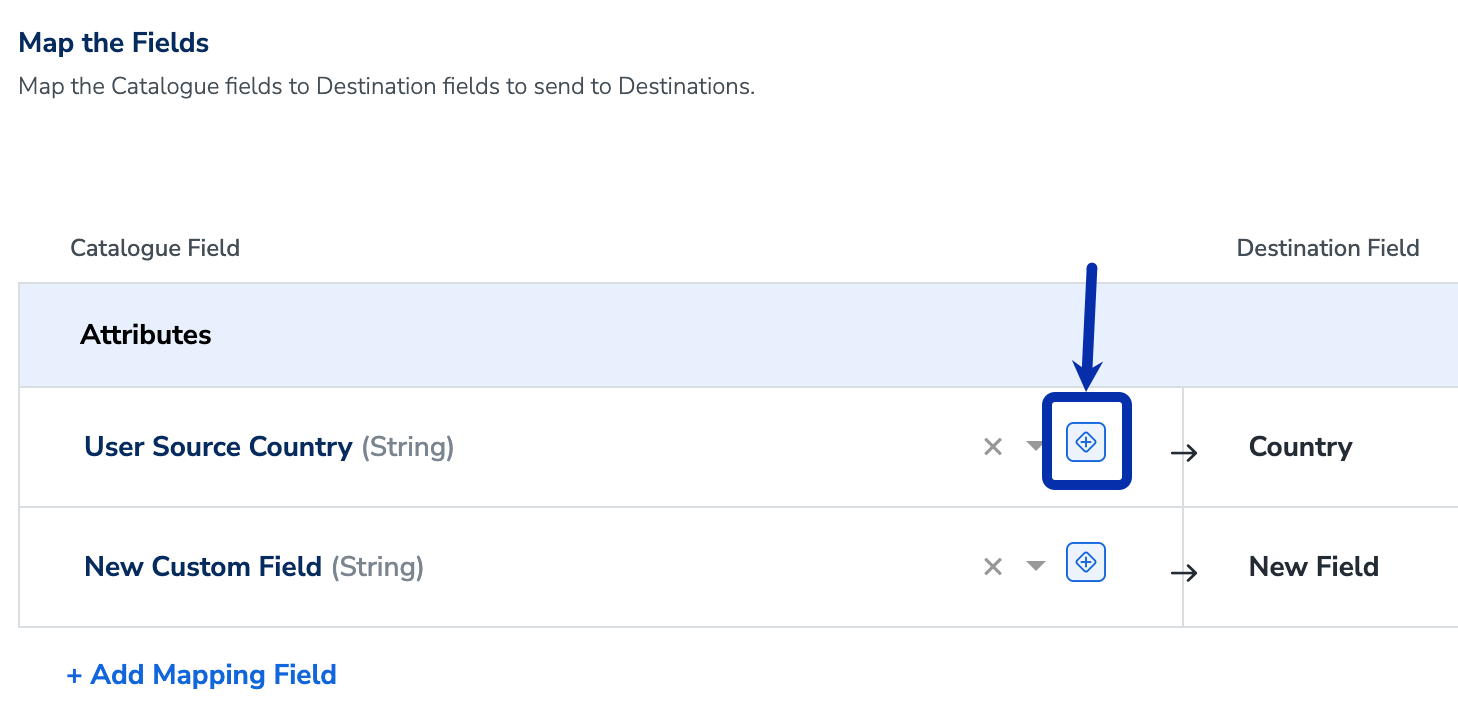Viewport: 1458px width, 714px height.
Task: Click the Add Mapping Field link
Action: coord(201,675)
